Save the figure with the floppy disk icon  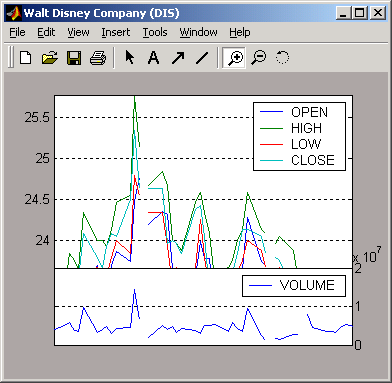pos(74,58)
